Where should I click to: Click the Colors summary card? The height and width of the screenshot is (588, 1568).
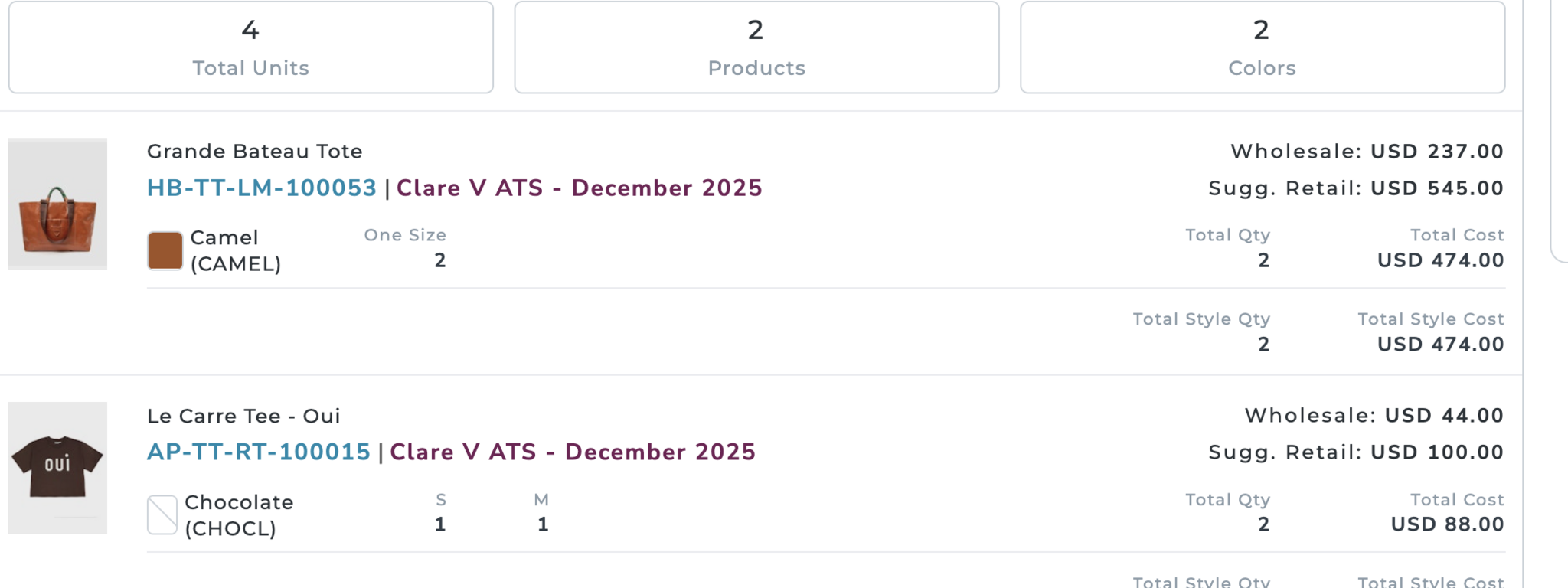coord(1262,47)
